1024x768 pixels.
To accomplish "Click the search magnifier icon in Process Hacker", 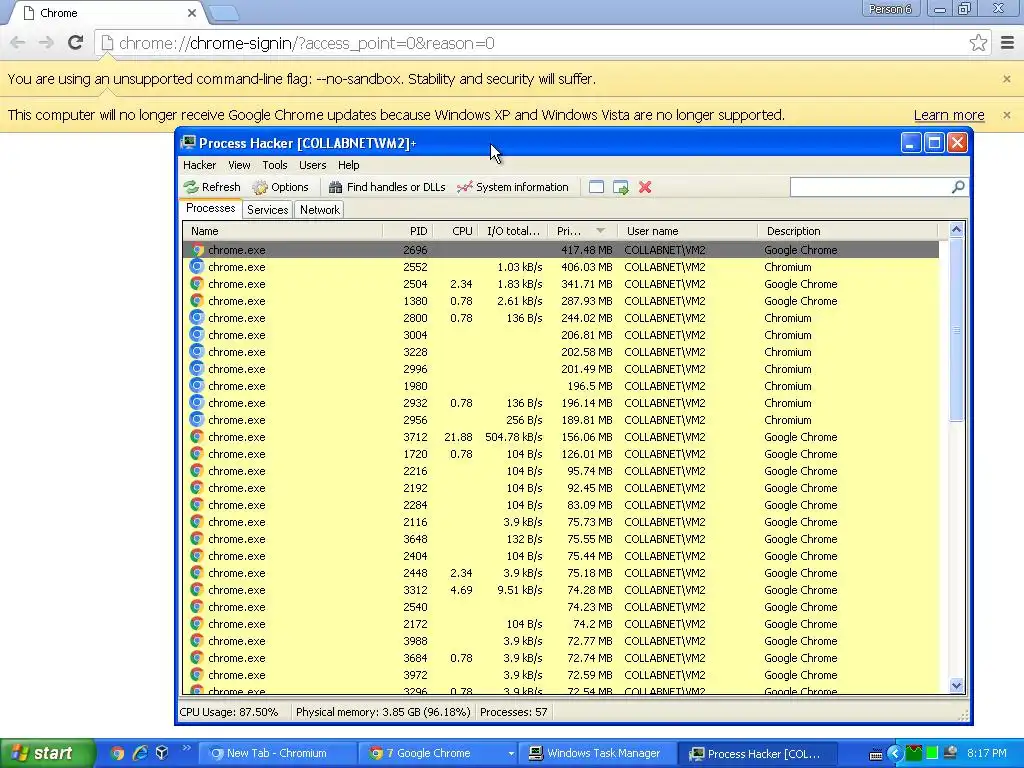I will [958, 187].
